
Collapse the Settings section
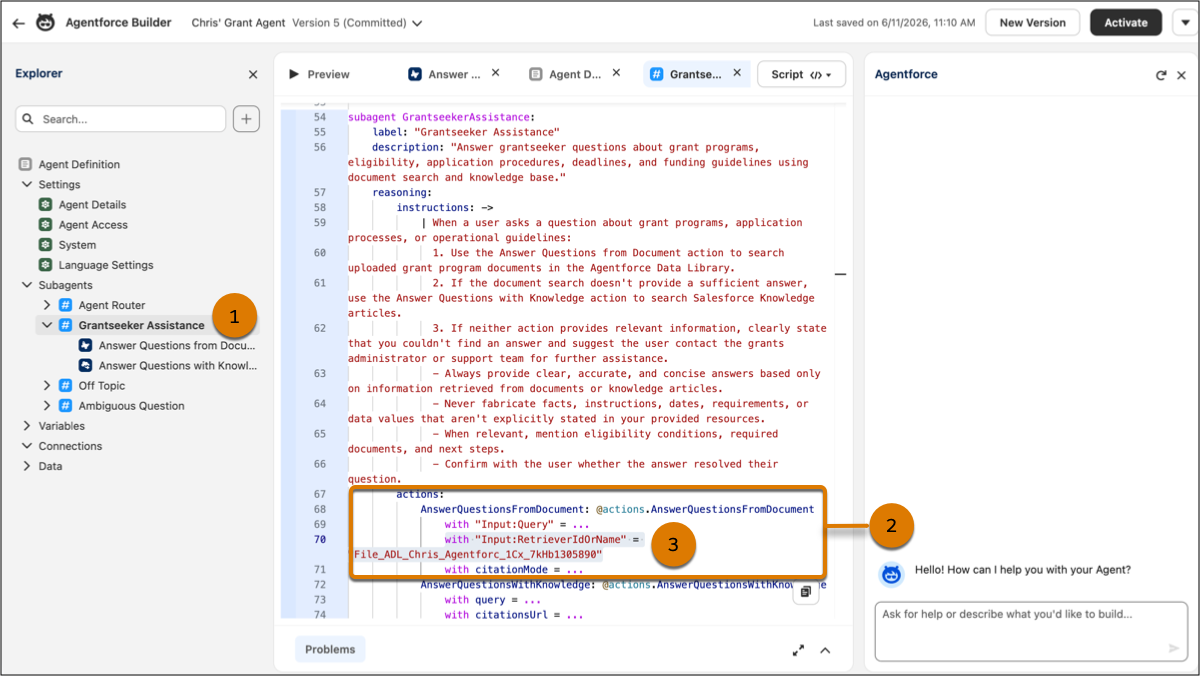tap(27, 184)
